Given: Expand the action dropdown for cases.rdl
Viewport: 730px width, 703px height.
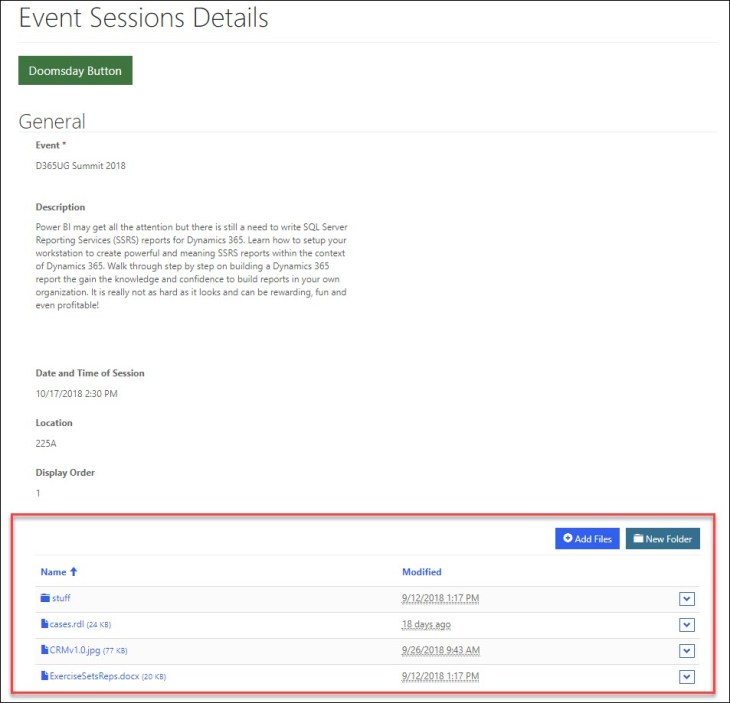Looking at the screenshot, I should tap(687, 625).
